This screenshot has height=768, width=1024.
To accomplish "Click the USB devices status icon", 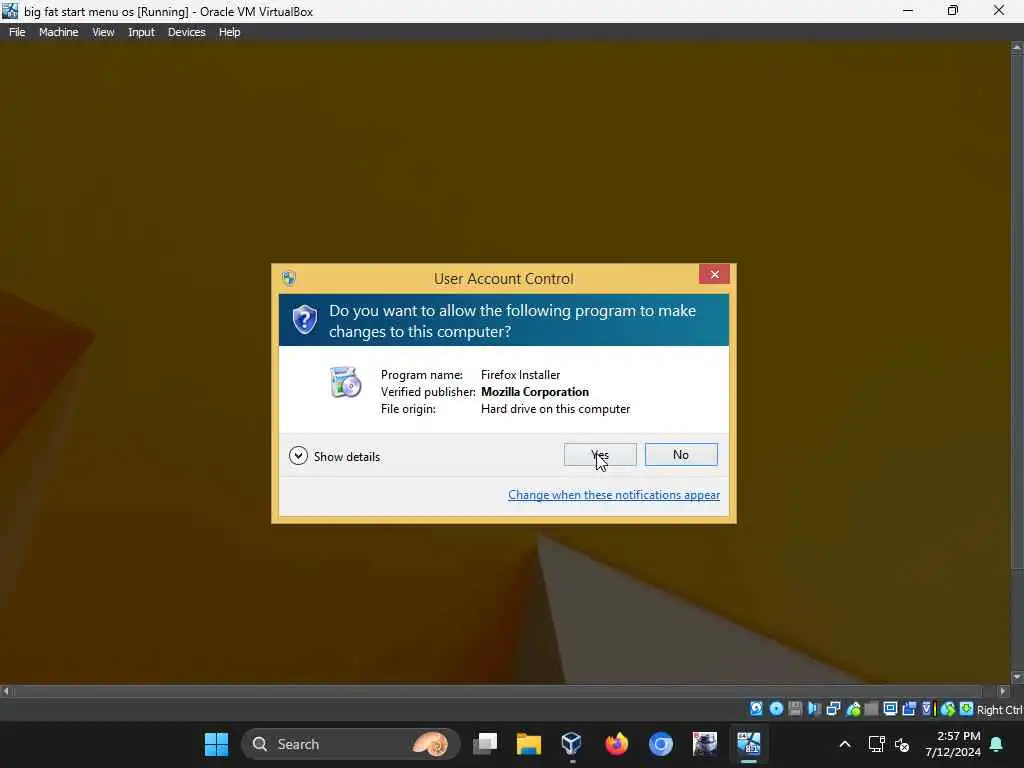I will click(853, 709).
